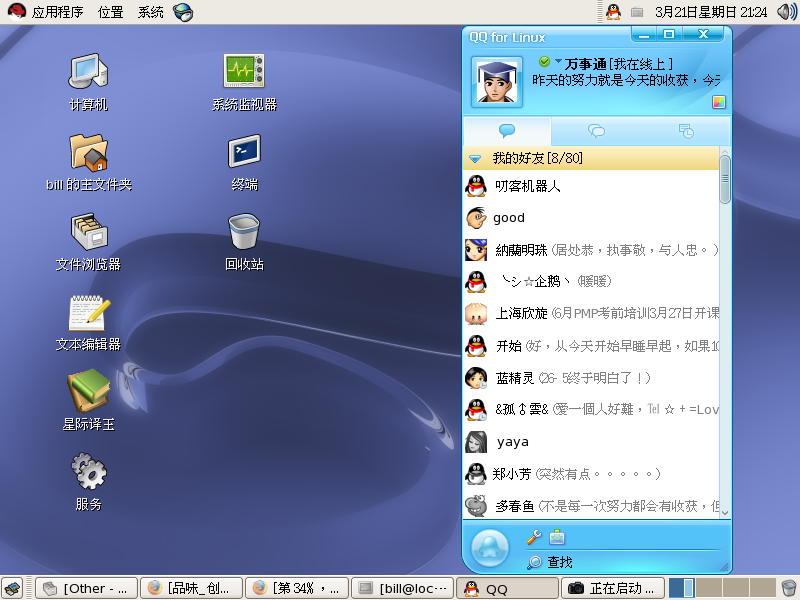This screenshot has height=600, width=800.
Task: Open the online status dropdown arrow
Action: tap(558, 62)
